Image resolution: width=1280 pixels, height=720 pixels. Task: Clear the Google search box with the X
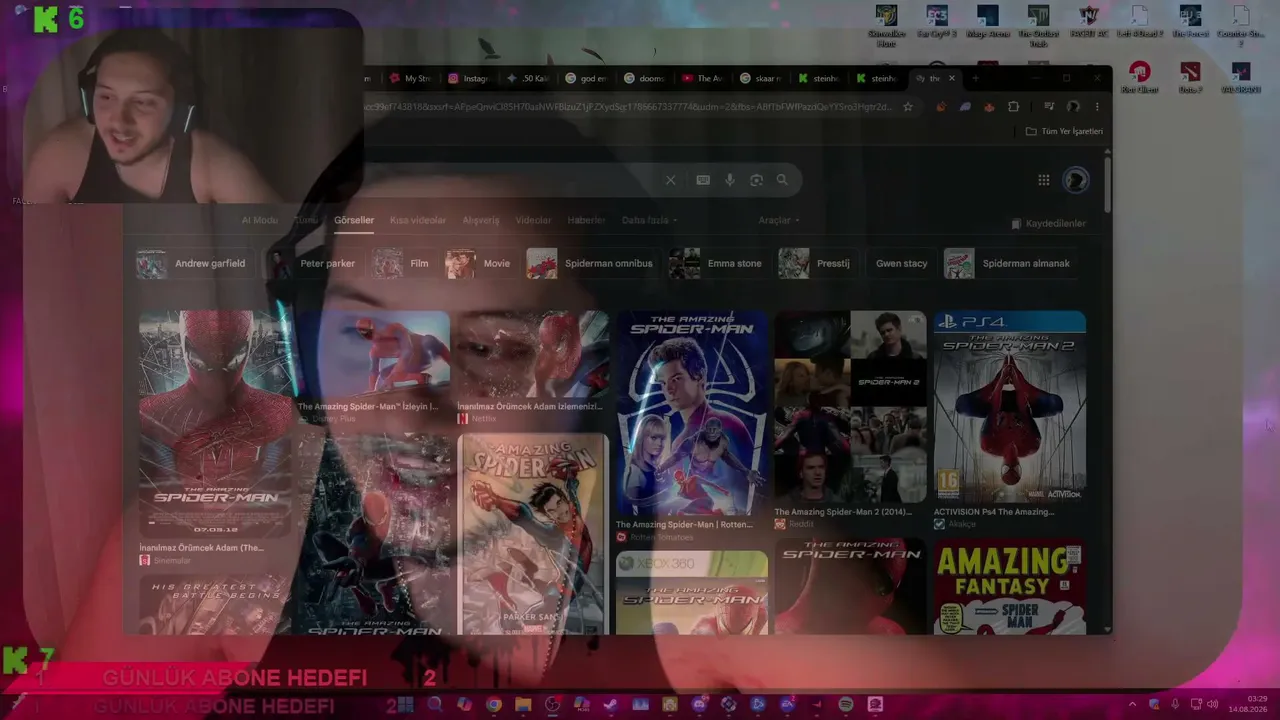[x=670, y=180]
